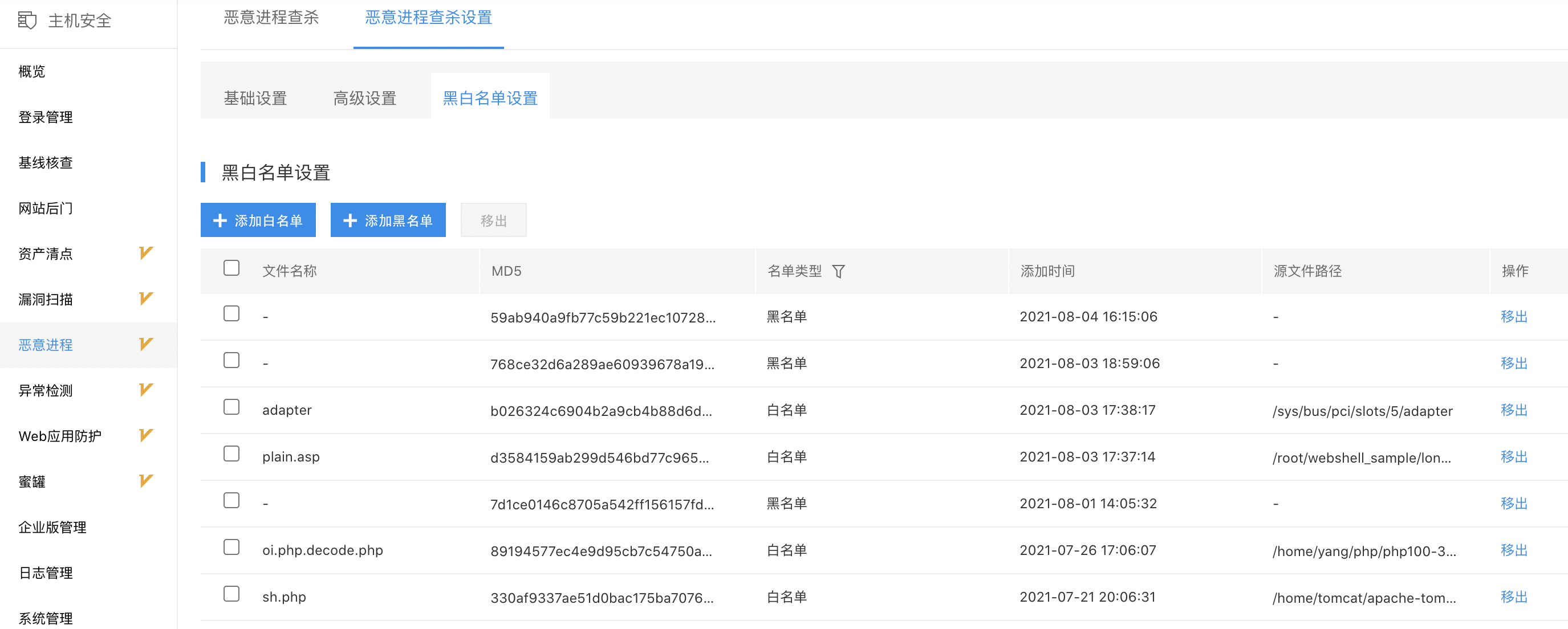
Task: Click the V badge beside 异常检测
Action: click(145, 390)
